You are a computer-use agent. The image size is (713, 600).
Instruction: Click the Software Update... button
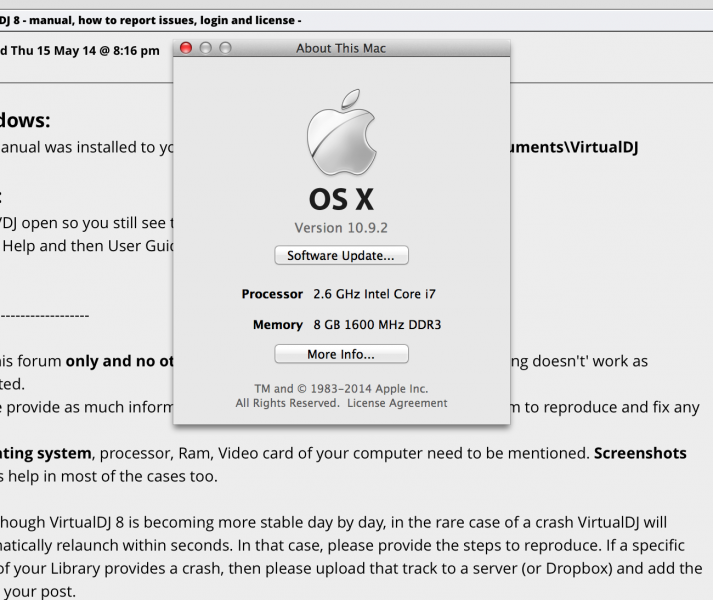click(341, 255)
